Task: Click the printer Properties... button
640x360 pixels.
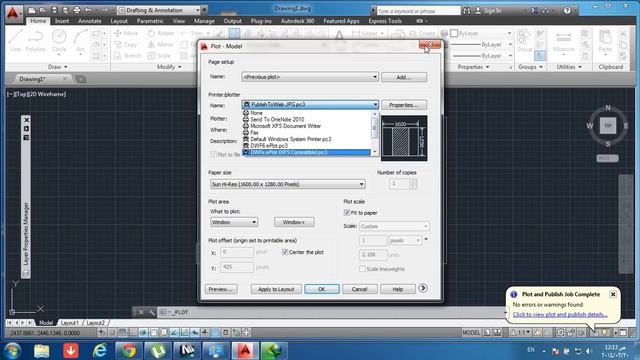Action: coord(404,105)
